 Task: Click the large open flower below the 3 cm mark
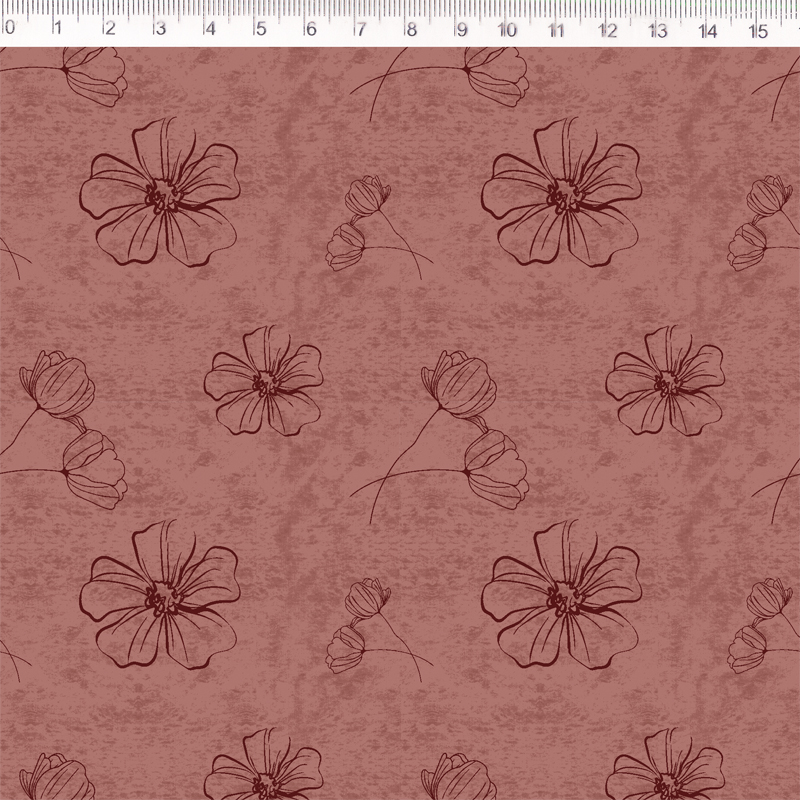pyautogui.click(x=160, y=195)
